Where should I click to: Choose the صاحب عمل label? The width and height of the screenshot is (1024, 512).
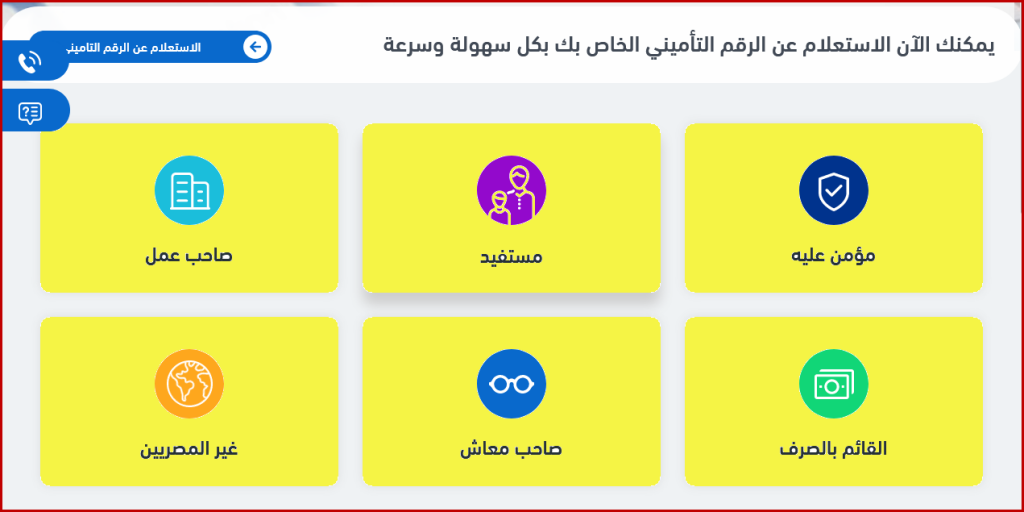(189, 255)
